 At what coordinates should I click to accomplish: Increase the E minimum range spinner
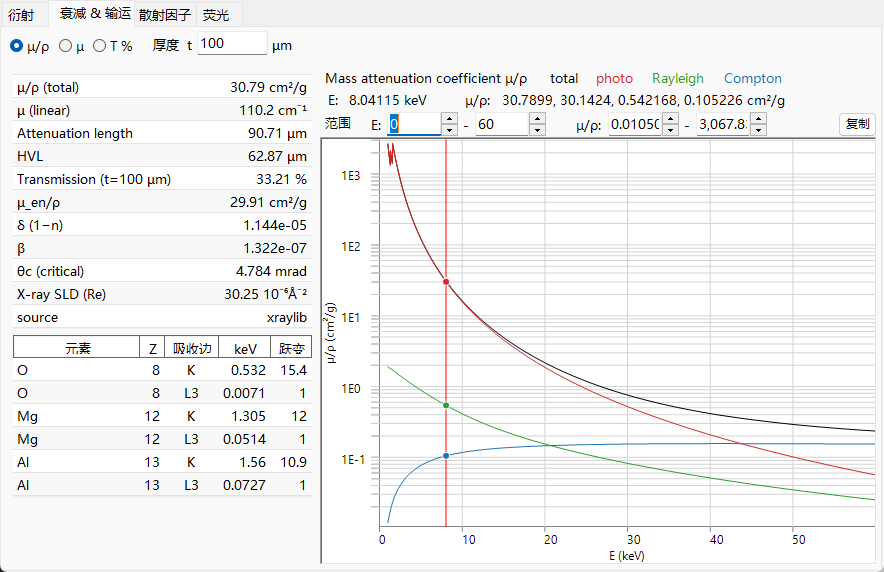(449, 119)
